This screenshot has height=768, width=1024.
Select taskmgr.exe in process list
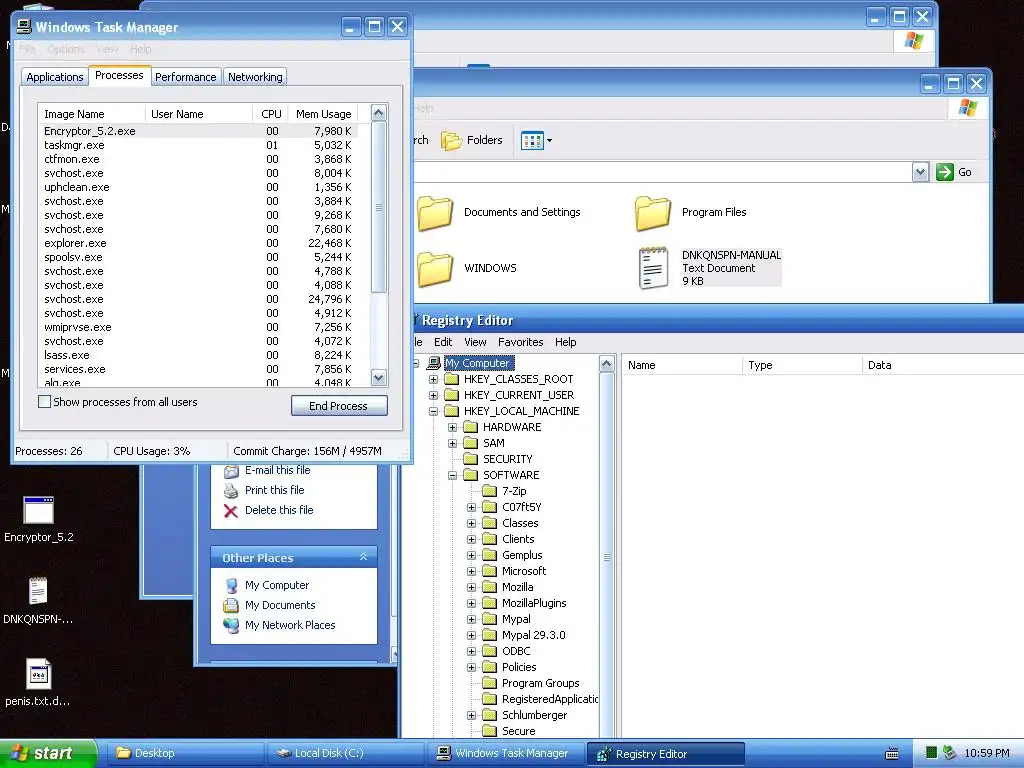click(198, 145)
